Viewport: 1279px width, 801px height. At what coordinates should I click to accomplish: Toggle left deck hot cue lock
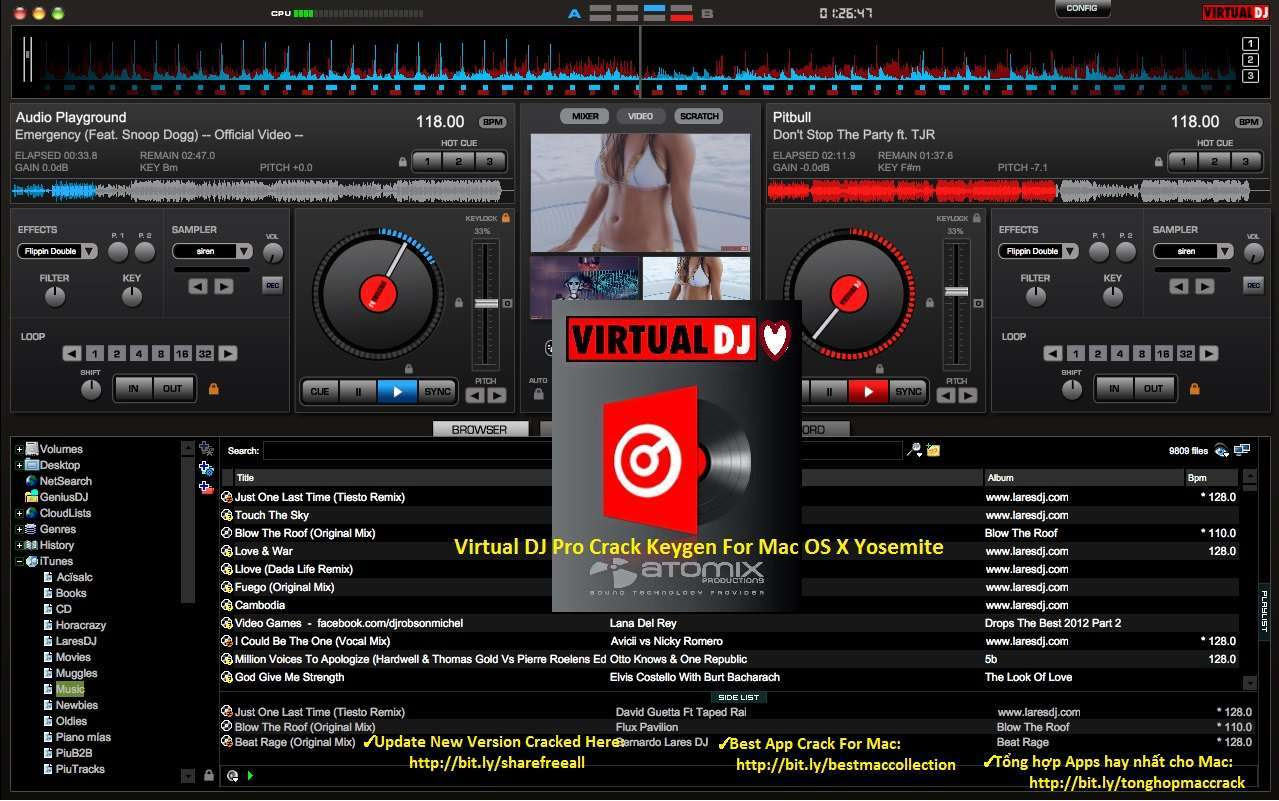pos(403,161)
